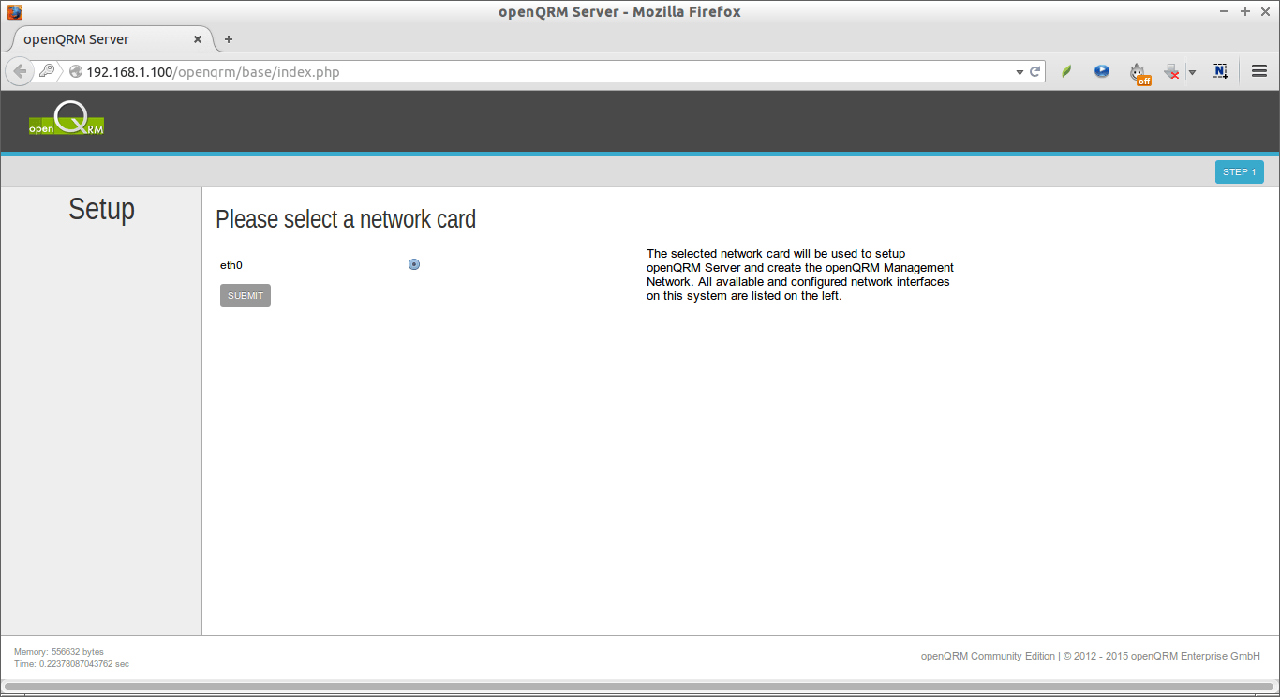Click the browser back arrow button

[19, 72]
